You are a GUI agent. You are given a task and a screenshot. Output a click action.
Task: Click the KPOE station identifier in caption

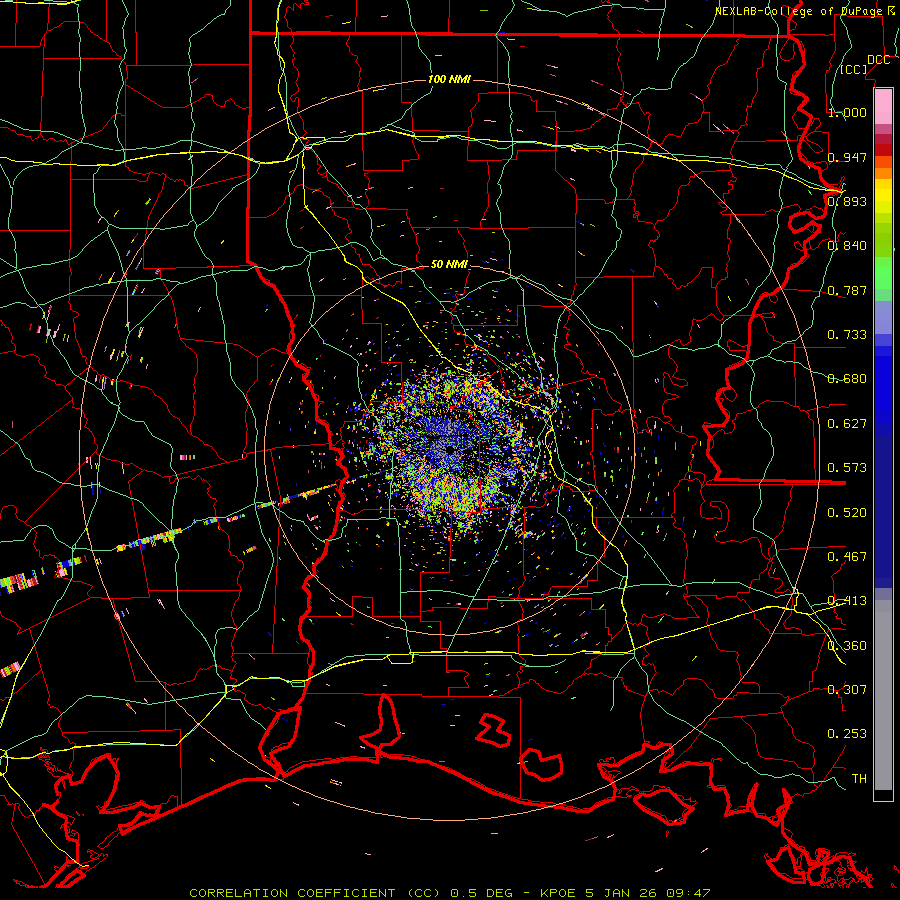tap(558, 893)
